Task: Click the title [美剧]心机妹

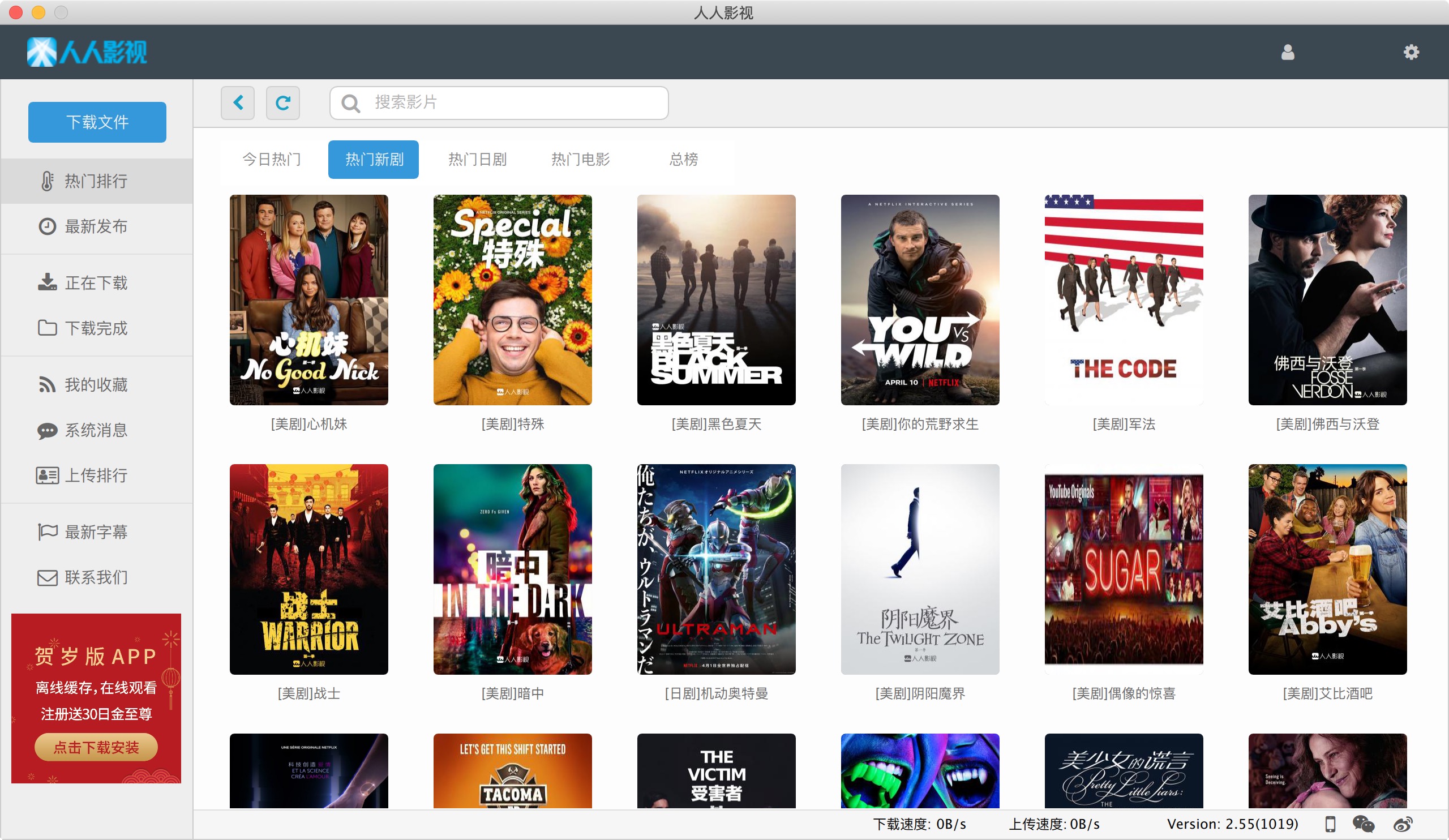Action: pyautogui.click(x=309, y=425)
